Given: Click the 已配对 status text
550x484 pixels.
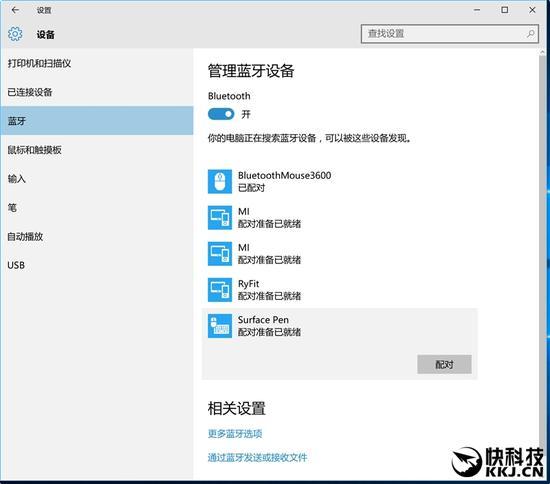Looking at the screenshot, I should [251, 188].
